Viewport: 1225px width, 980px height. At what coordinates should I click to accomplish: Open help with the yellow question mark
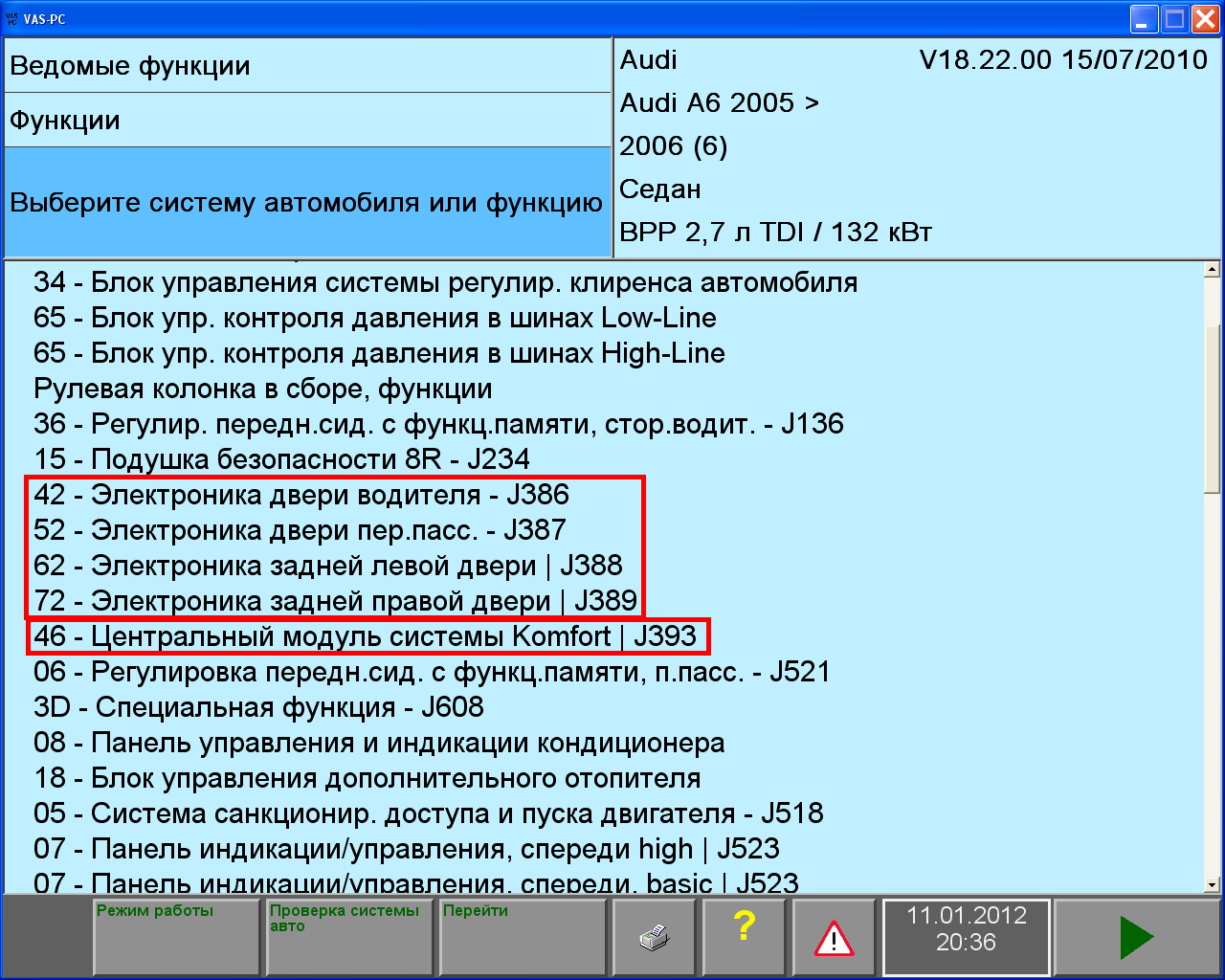[x=745, y=937]
